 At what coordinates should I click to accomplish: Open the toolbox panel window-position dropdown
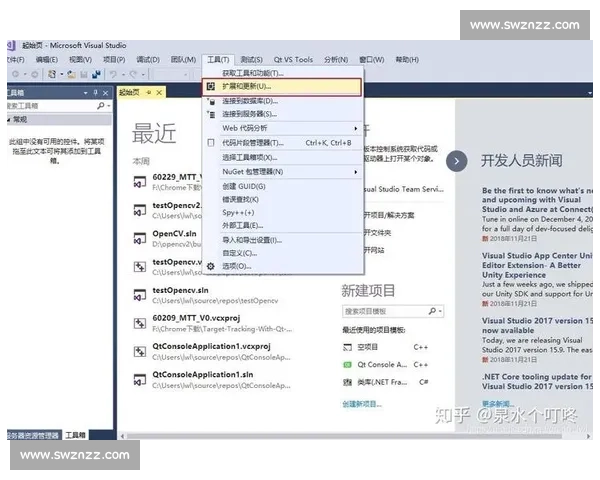point(85,93)
